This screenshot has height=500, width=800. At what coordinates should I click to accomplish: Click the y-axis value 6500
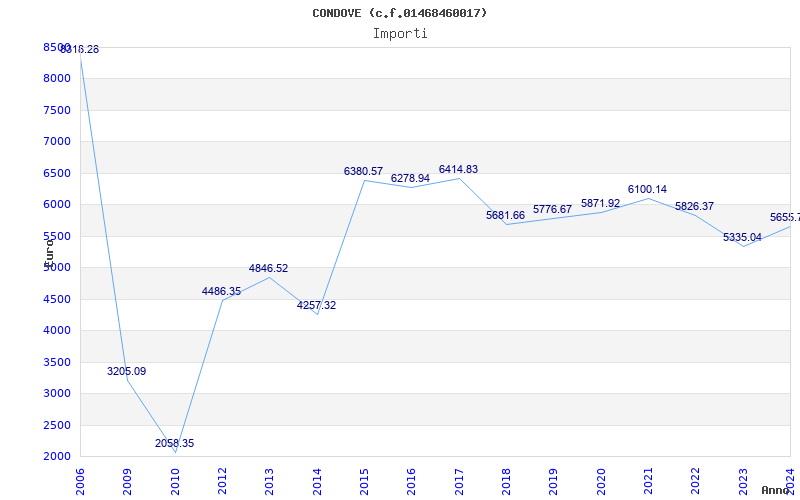click(57, 173)
